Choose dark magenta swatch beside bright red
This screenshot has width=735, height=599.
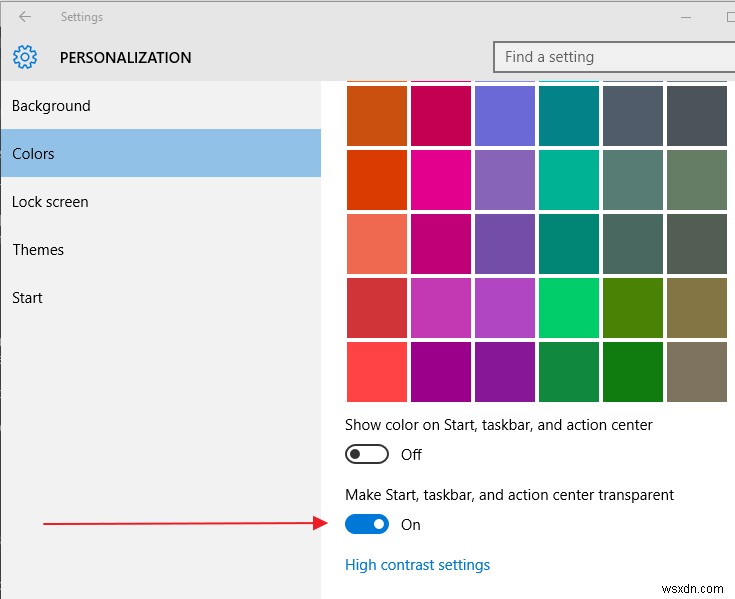point(441,372)
